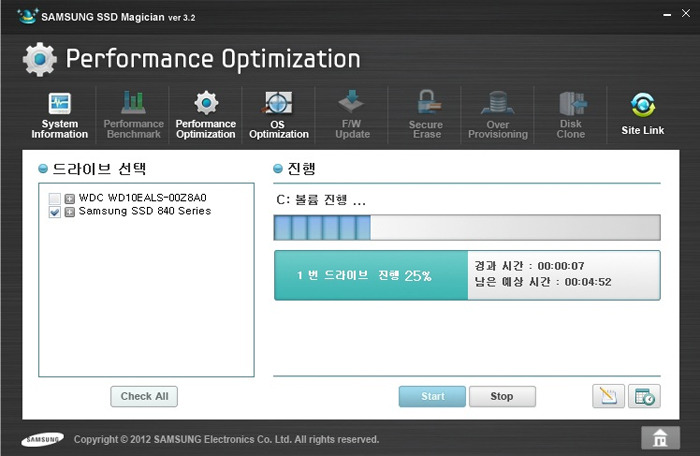Select the Samsung SSD 840 Series label
The width and height of the screenshot is (700, 456).
click(145, 211)
